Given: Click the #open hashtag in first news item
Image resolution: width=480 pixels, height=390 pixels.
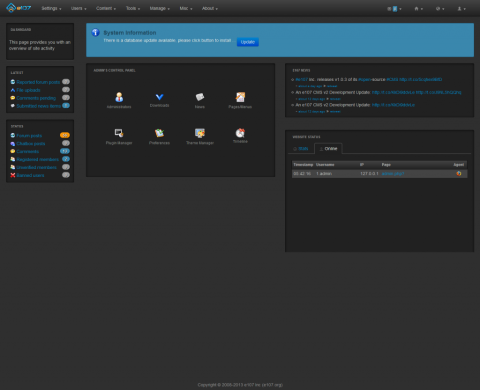Looking at the screenshot, I should coord(364,79).
